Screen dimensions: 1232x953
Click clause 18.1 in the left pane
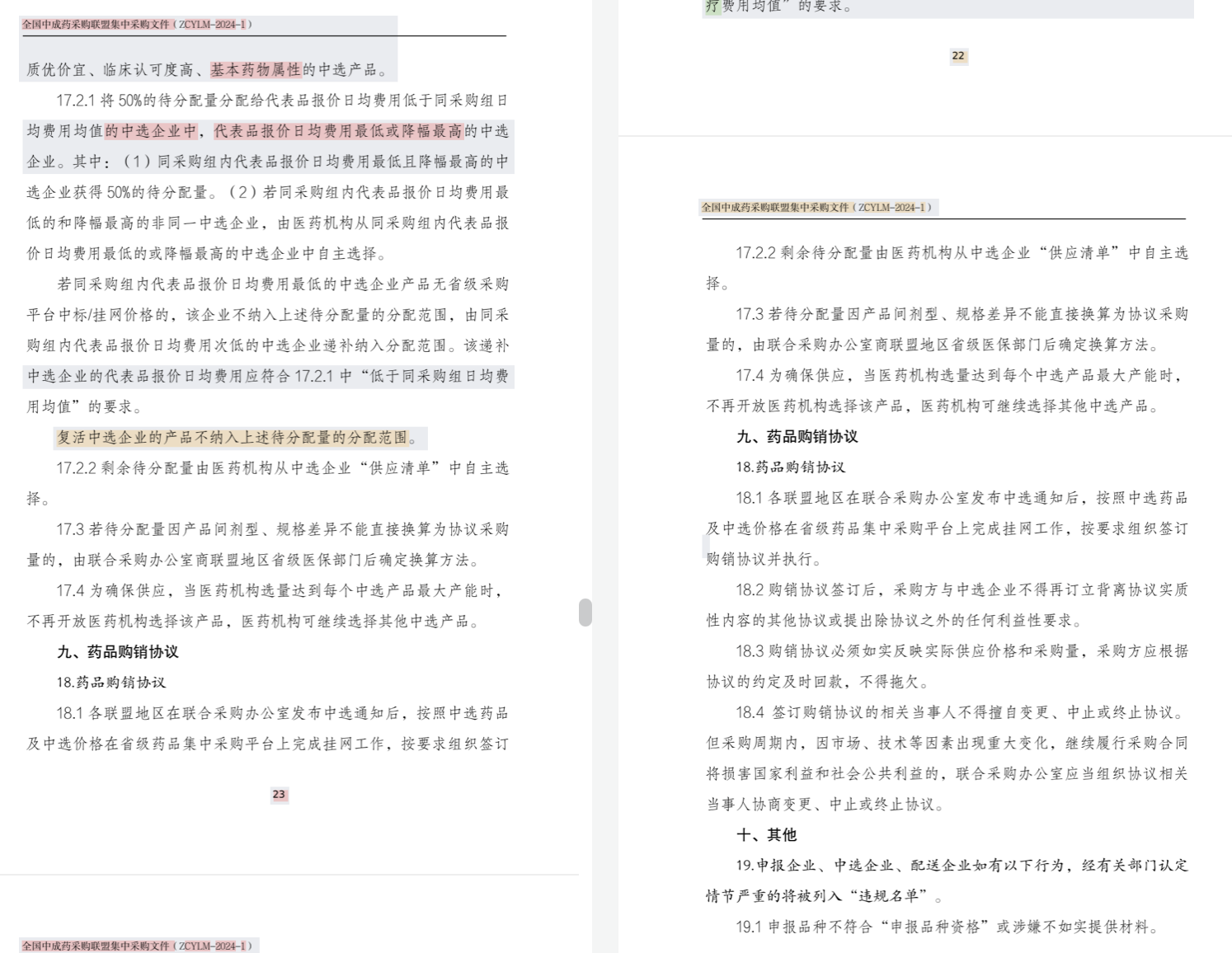point(282,713)
